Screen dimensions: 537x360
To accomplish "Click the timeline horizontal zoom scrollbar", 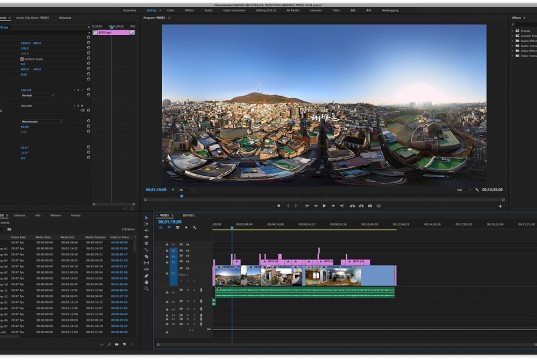I will coord(347,345).
